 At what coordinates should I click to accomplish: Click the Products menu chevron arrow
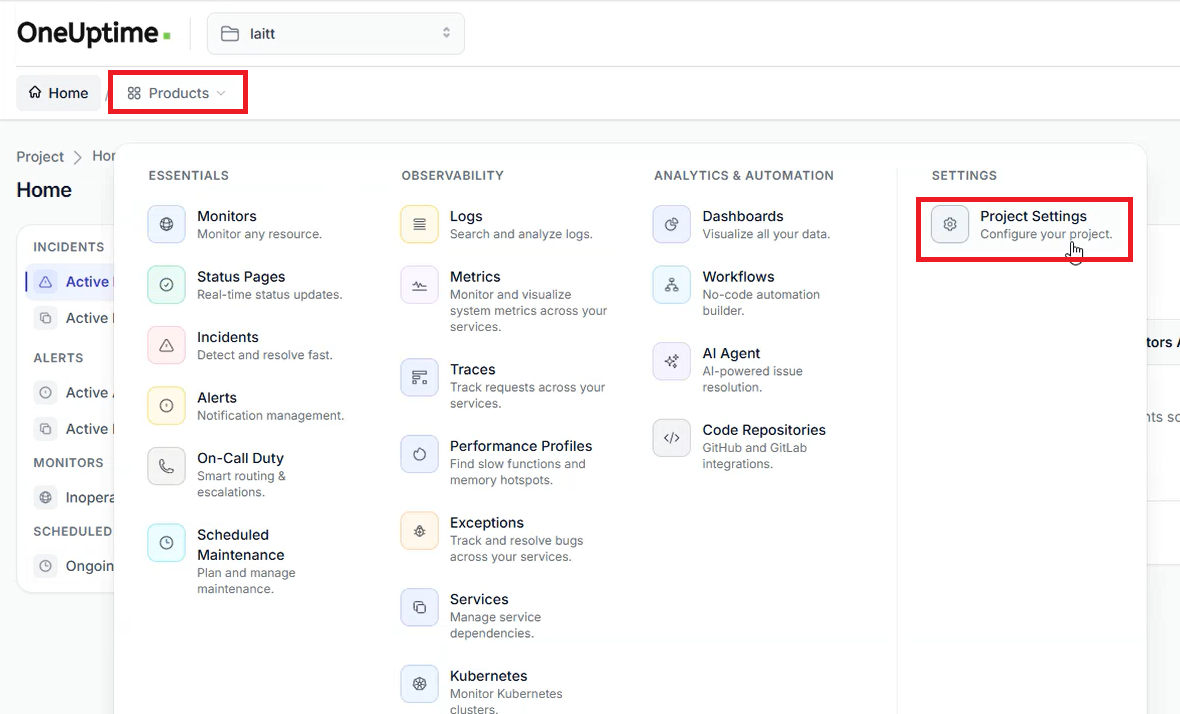[221, 93]
